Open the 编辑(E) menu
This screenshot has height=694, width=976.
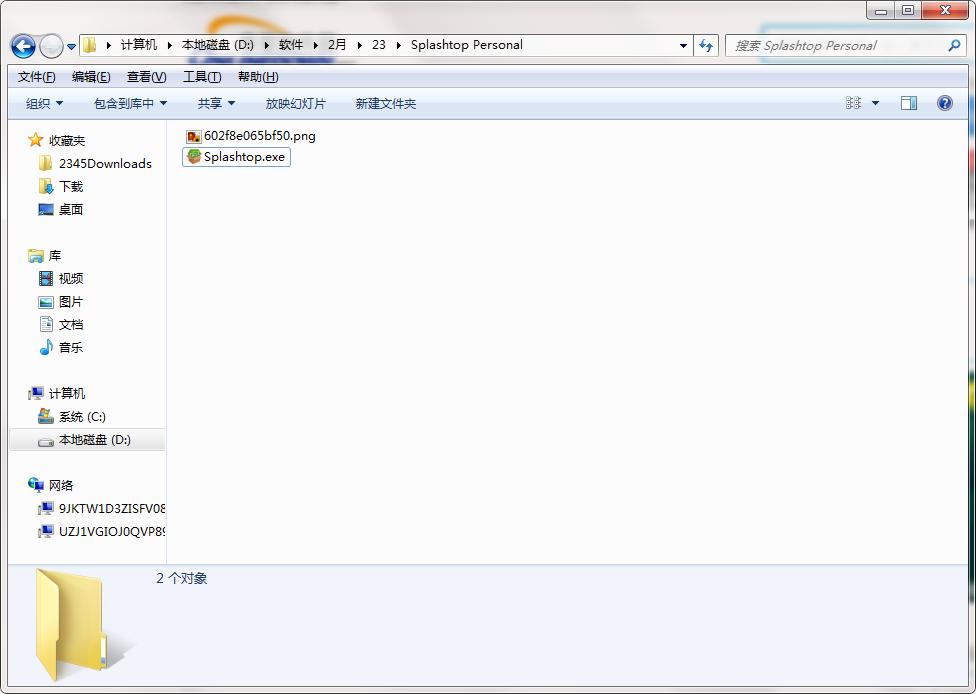tap(91, 77)
